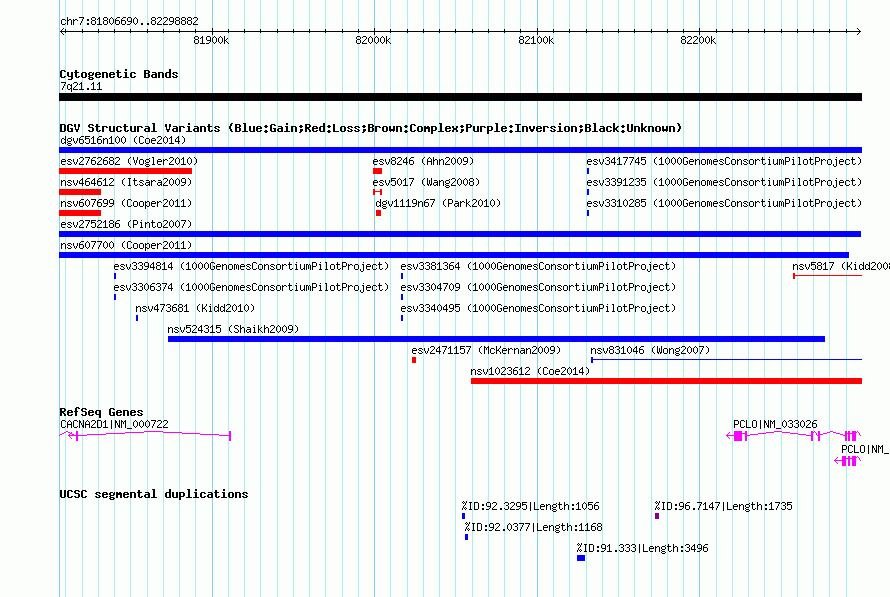Open the PCLO|NM_033026 gene label
This screenshot has height=597, width=890.
point(775,424)
